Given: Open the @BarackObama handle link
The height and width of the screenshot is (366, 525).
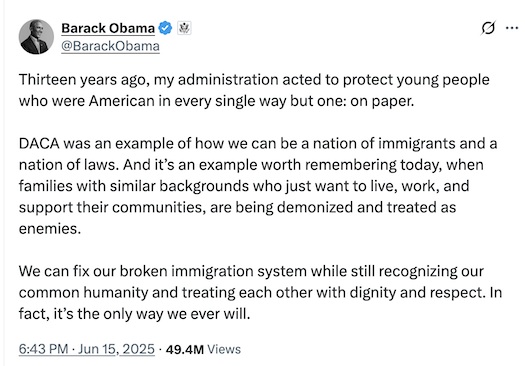Looking at the screenshot, I should click(x=110, y=46).
